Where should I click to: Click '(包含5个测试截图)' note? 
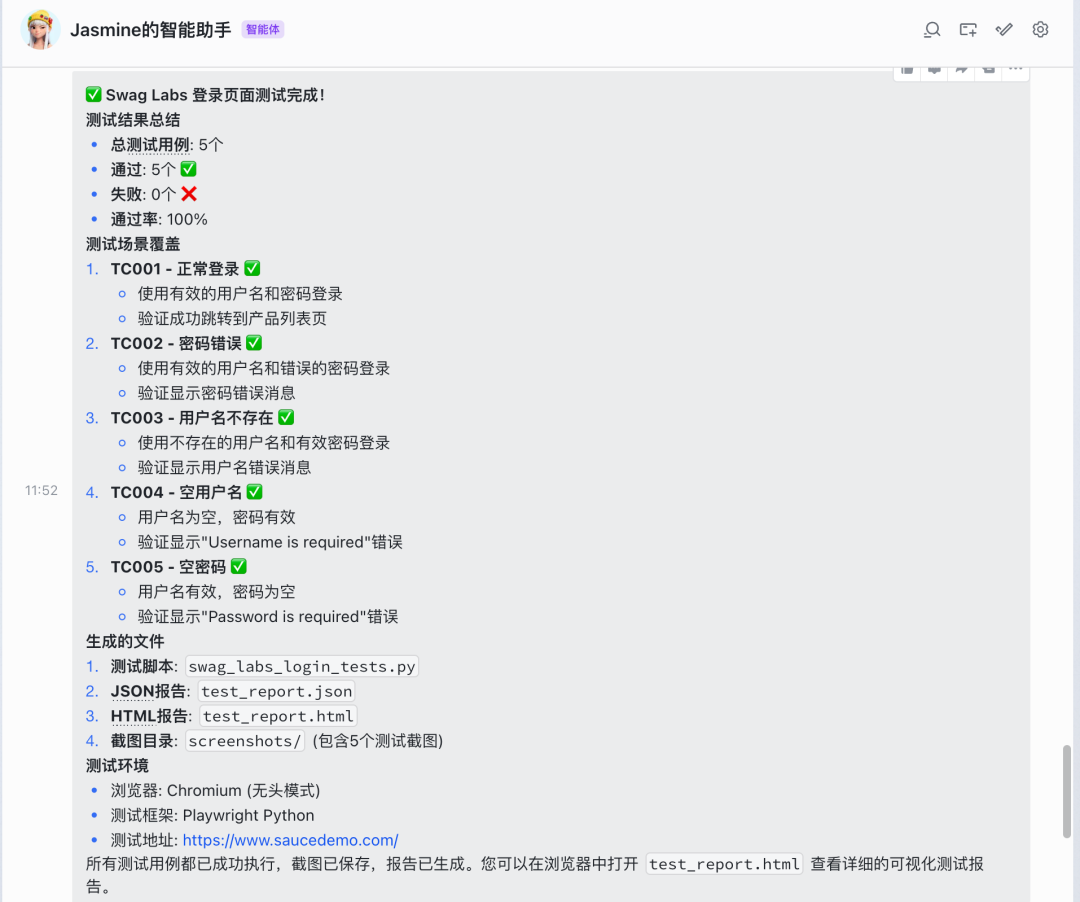[377, 741]
